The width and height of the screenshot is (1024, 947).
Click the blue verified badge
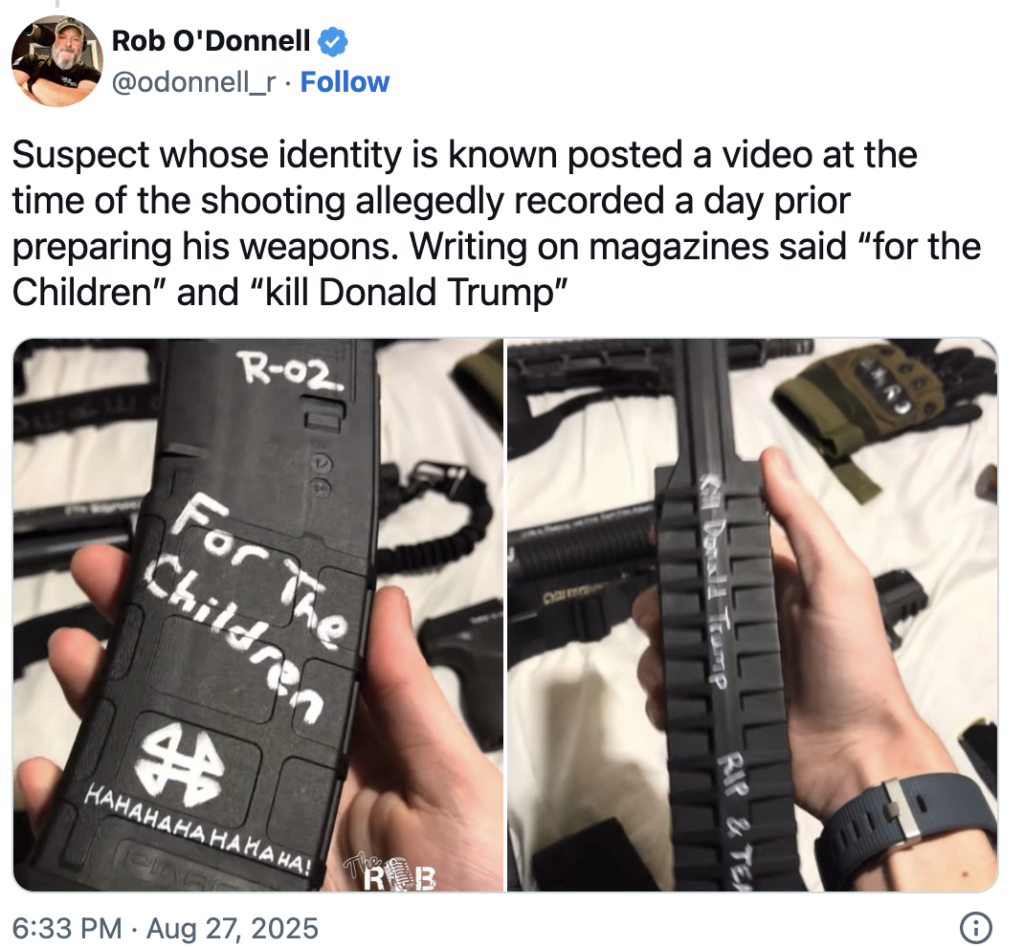[332, 42]
